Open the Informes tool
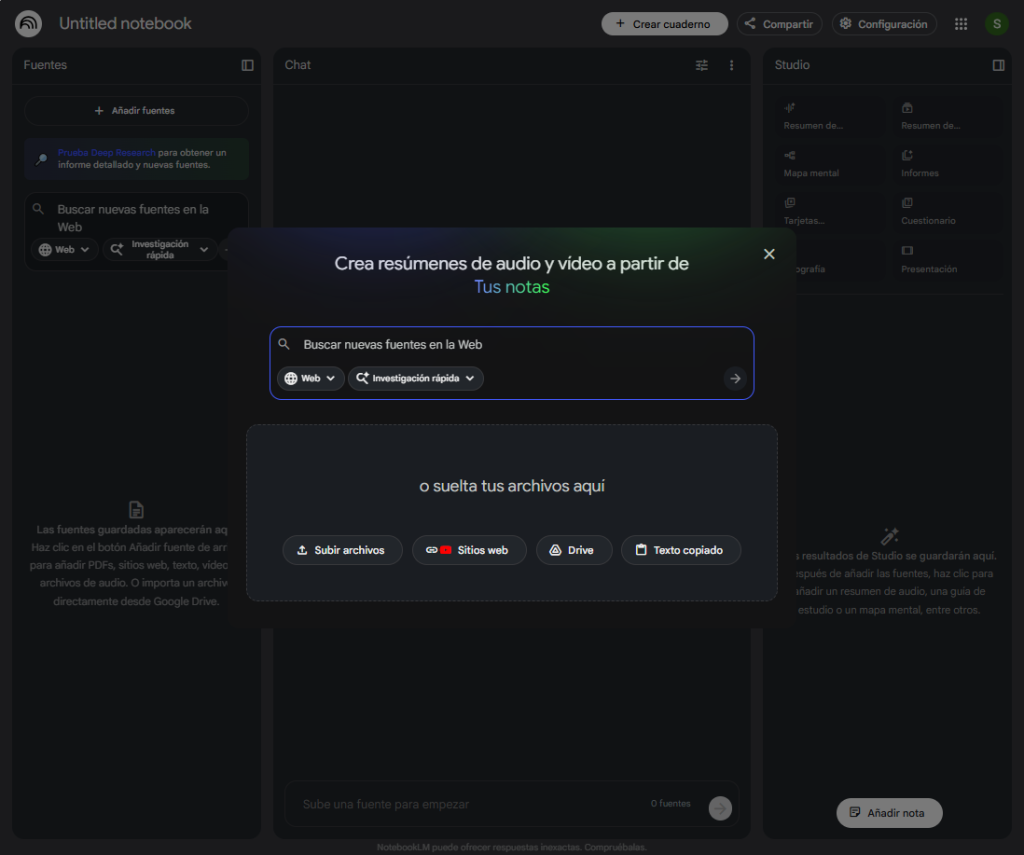 (948, 163)
